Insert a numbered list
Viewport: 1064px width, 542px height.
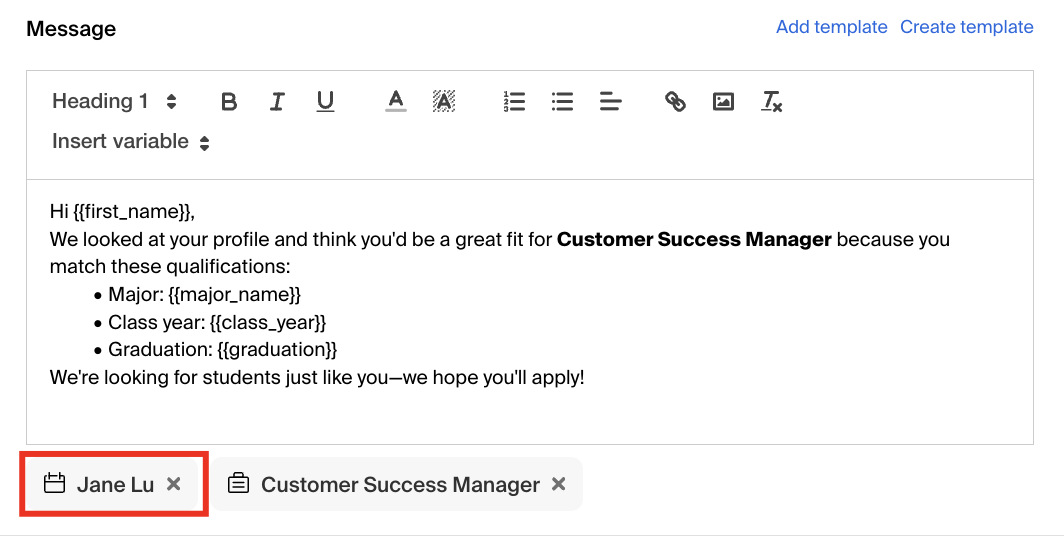(x=514, y=102)
